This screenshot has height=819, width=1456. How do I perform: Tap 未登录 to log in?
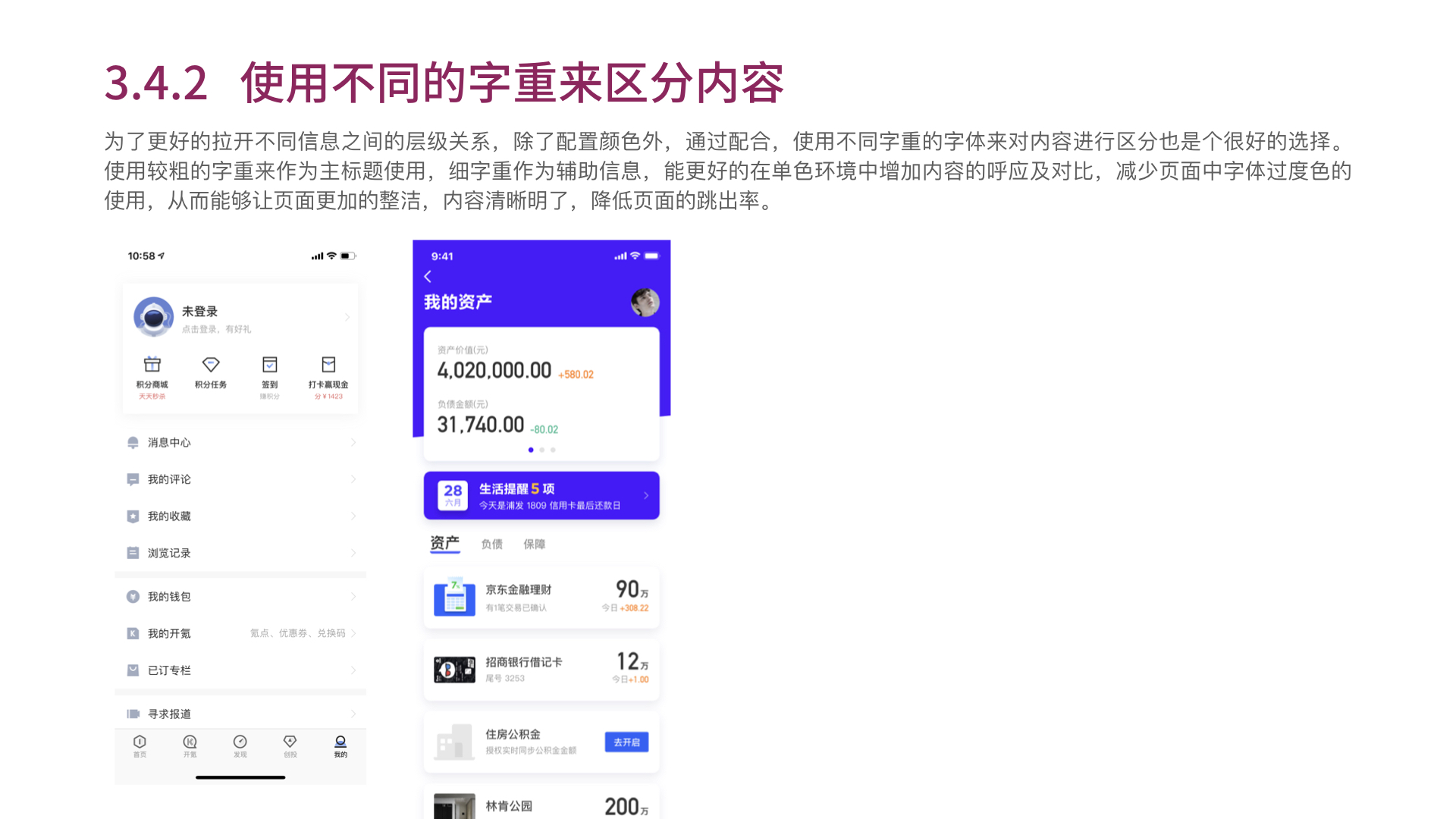tap(200, 312)
